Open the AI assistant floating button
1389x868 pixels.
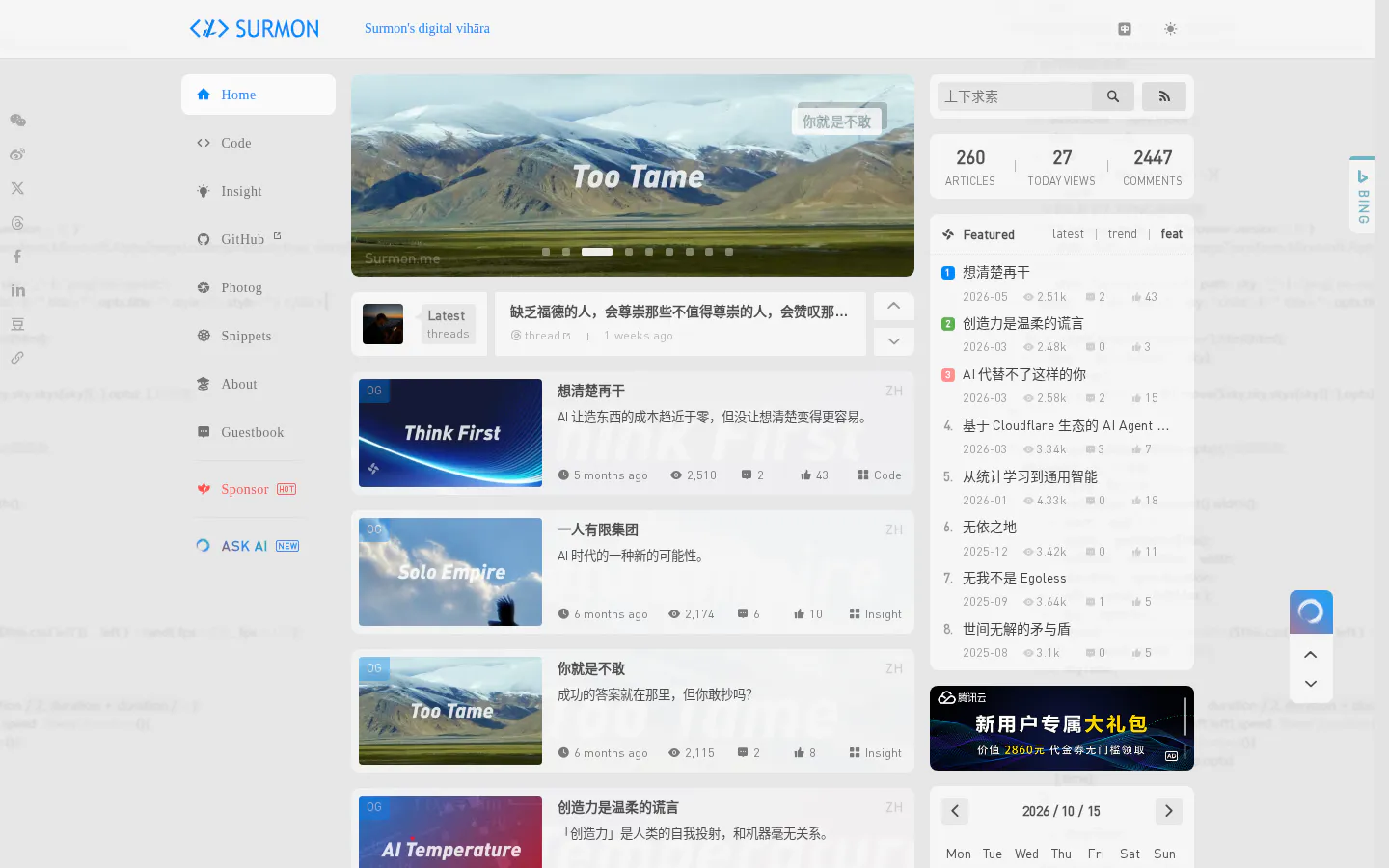click(1311, 611)
